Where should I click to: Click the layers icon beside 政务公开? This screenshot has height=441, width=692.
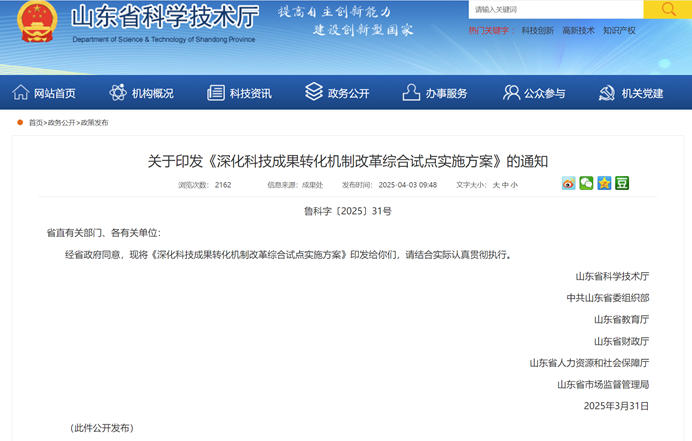pyautogui.click(x=314, y=93)
